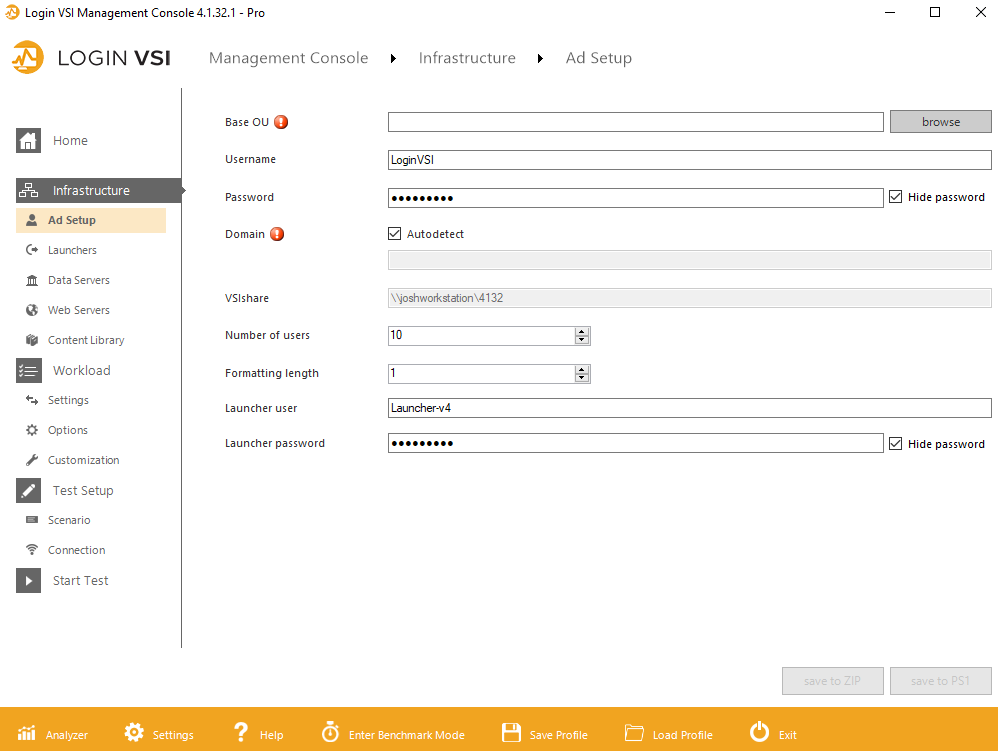Click the Start Test label
The width and height of the screenshot is (998, 751).
coord(80,580)
